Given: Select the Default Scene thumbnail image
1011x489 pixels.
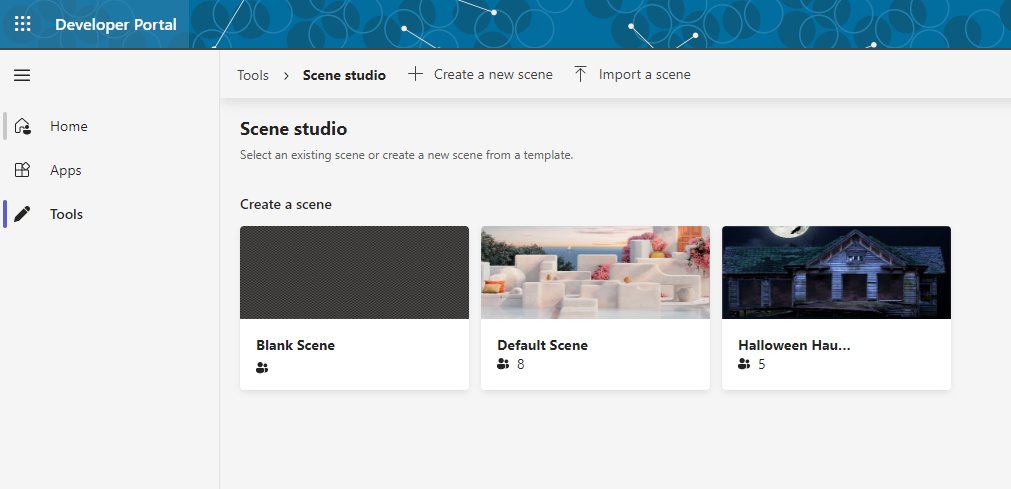Looking at the screenshot, I should [595, 272].
